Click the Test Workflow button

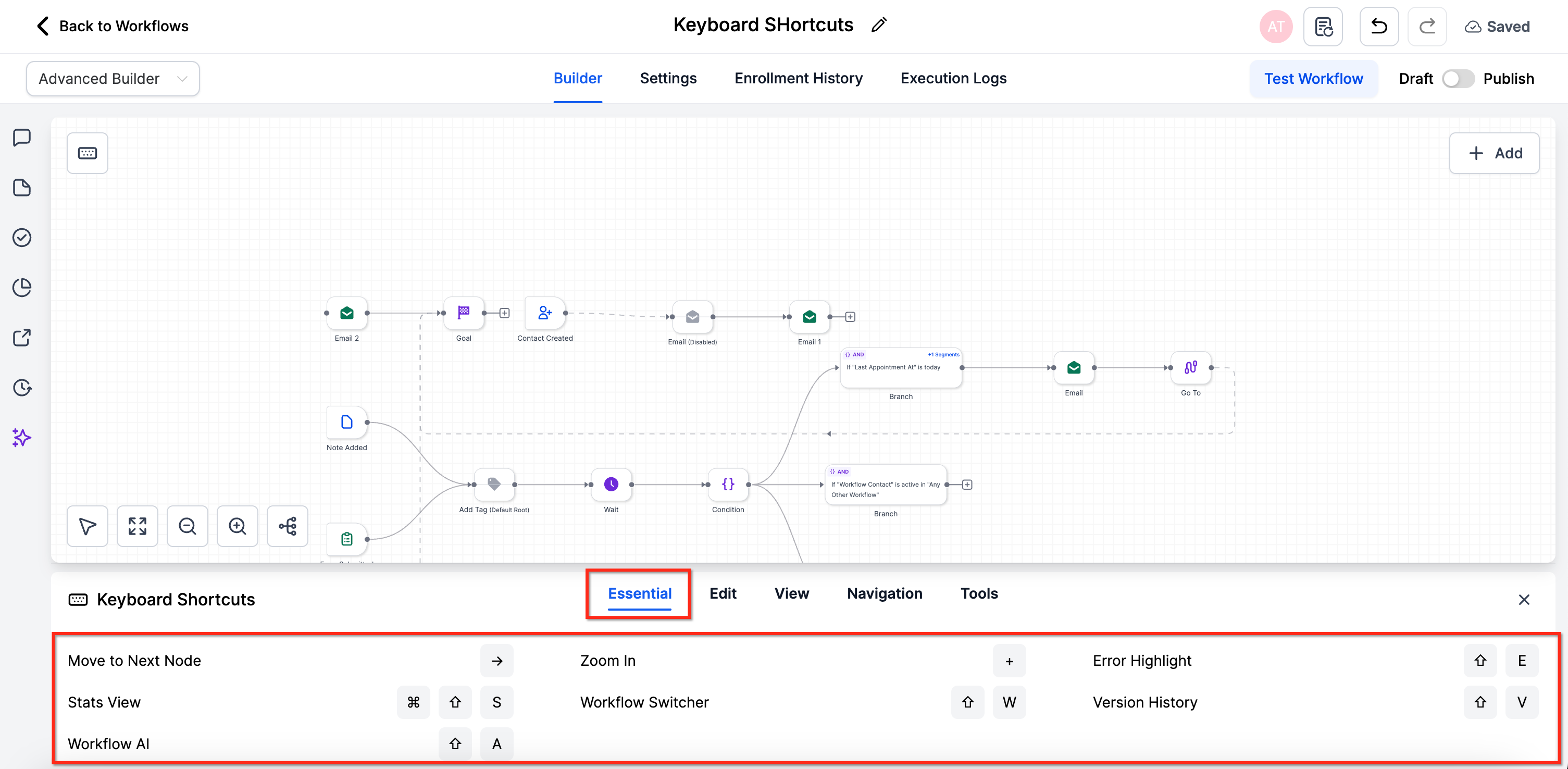(1313, 79)
